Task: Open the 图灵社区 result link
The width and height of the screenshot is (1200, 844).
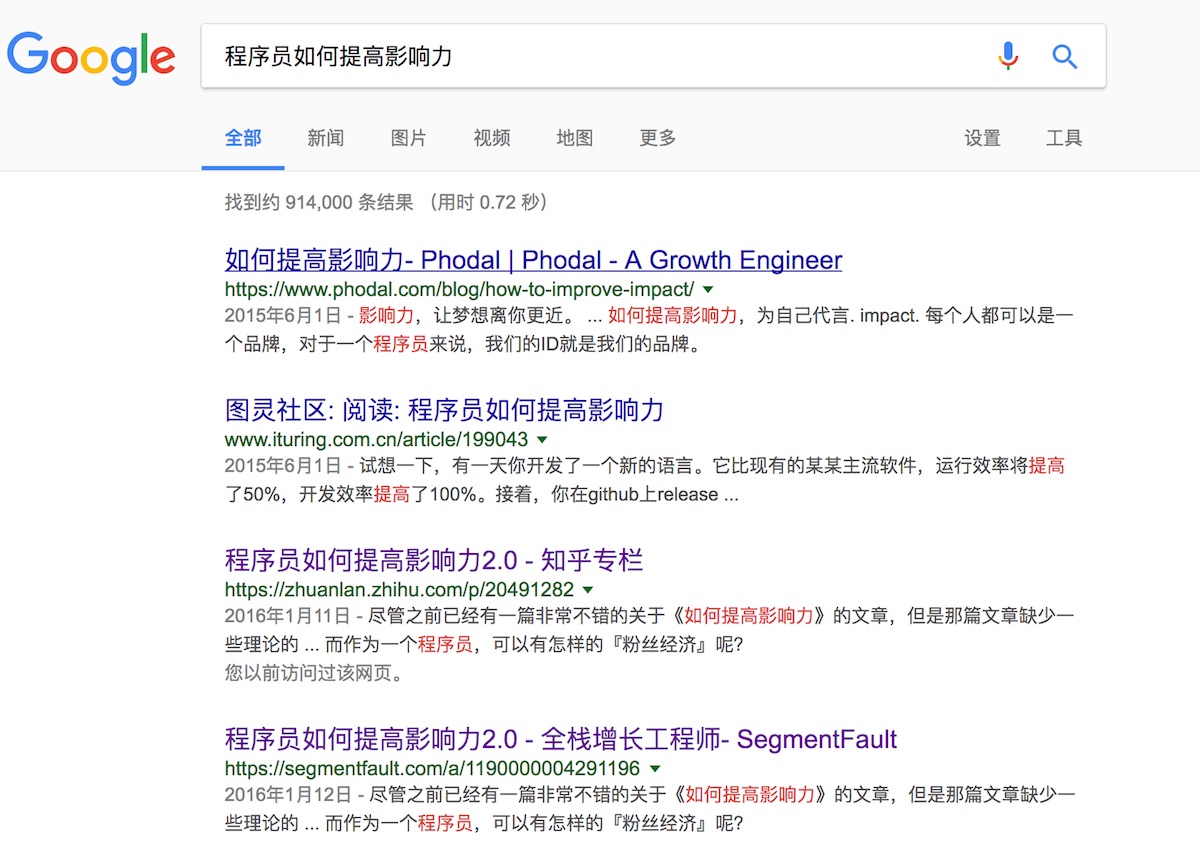Action: pos(444,410)
